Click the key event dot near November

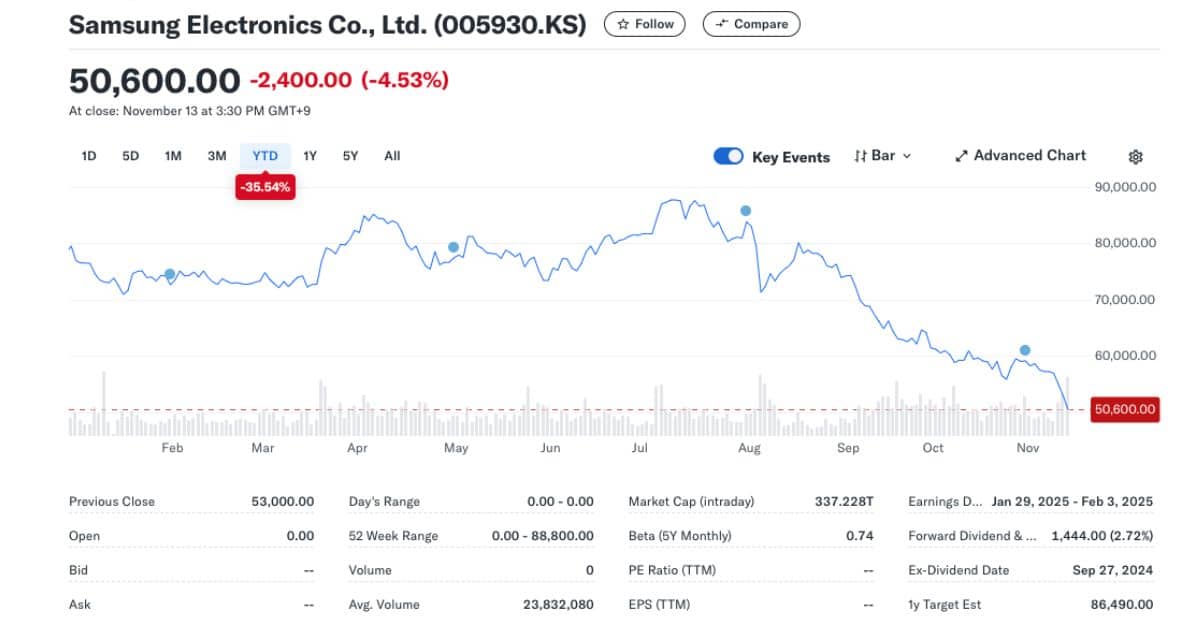[1025, 350]
